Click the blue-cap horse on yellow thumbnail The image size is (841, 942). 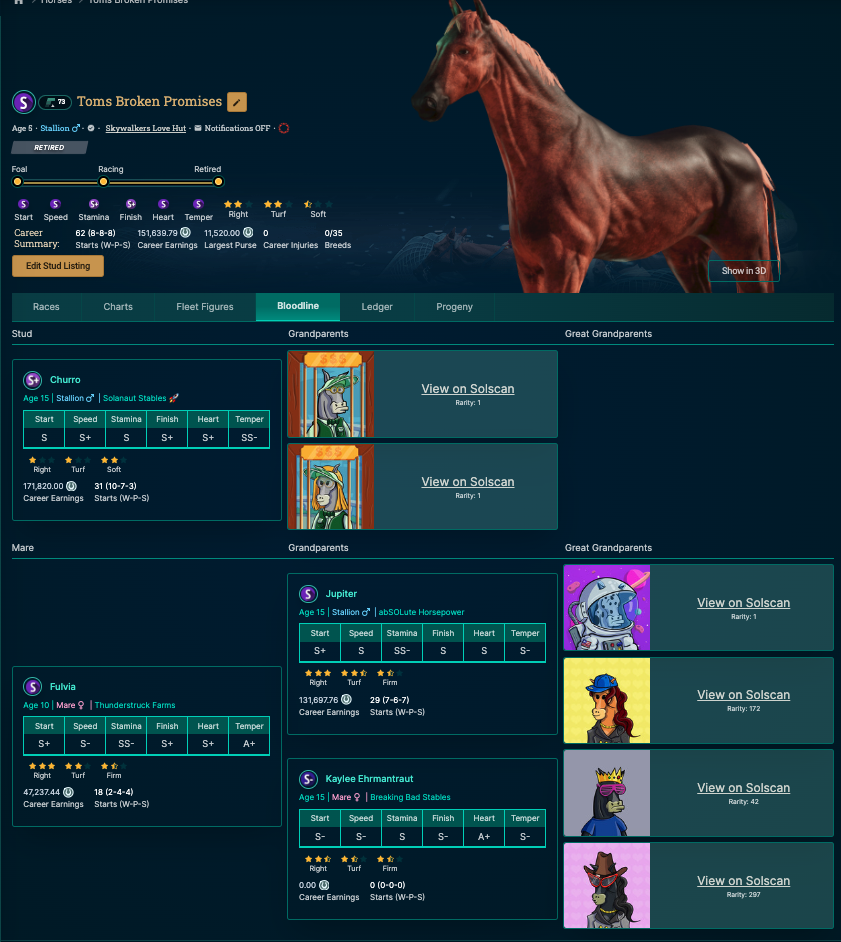607,700
